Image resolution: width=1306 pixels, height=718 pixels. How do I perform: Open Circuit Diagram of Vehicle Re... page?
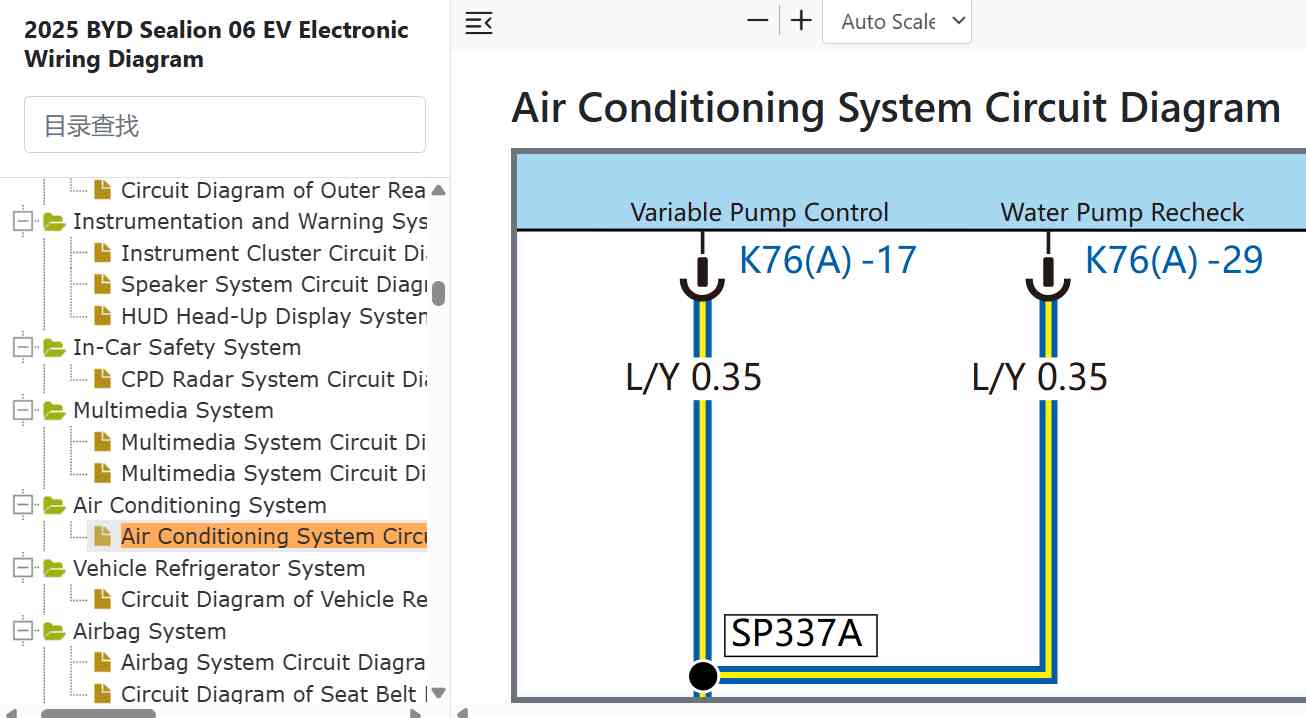point(274,599)
